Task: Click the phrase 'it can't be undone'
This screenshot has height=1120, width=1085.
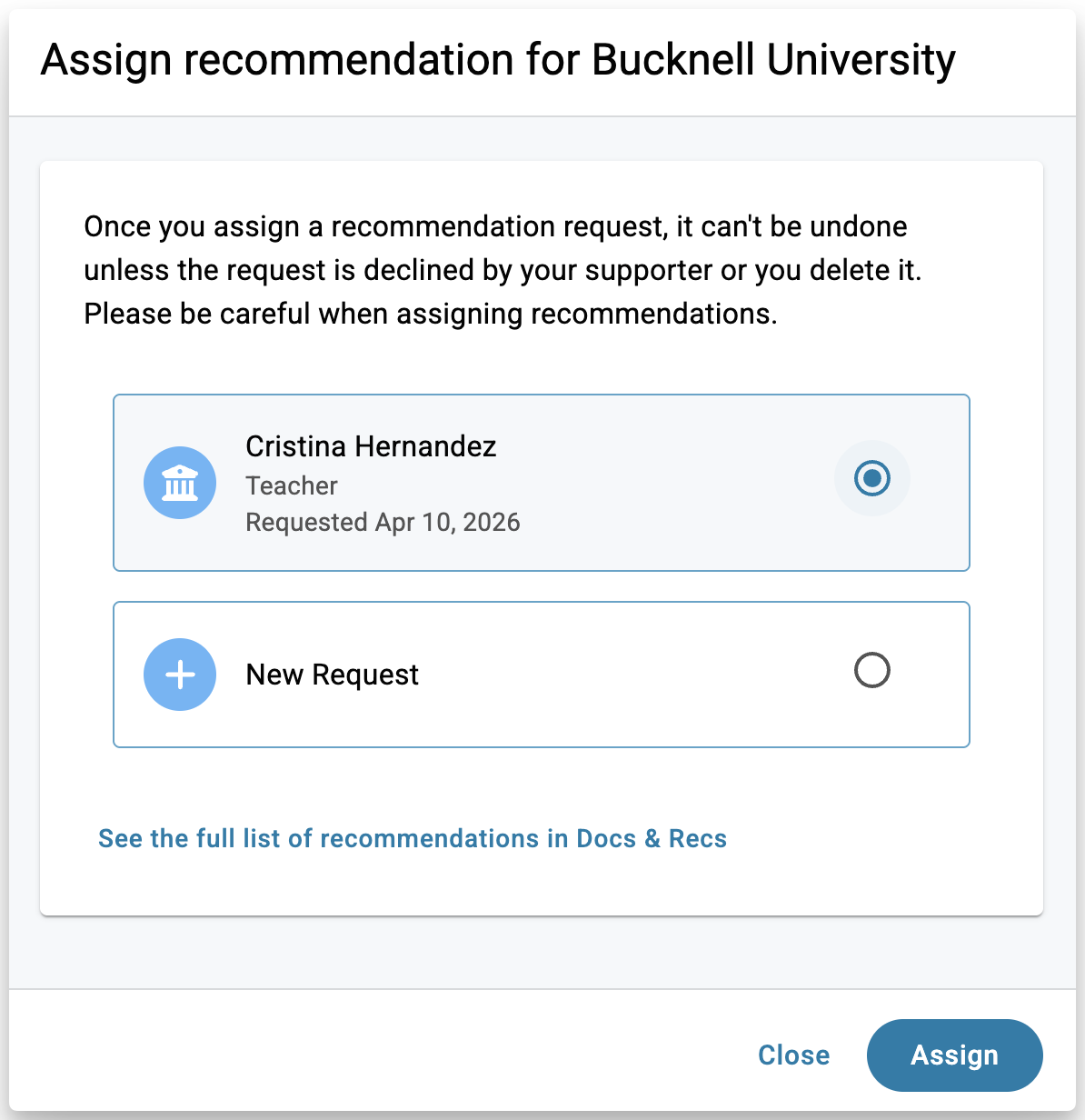Action: 791,226
